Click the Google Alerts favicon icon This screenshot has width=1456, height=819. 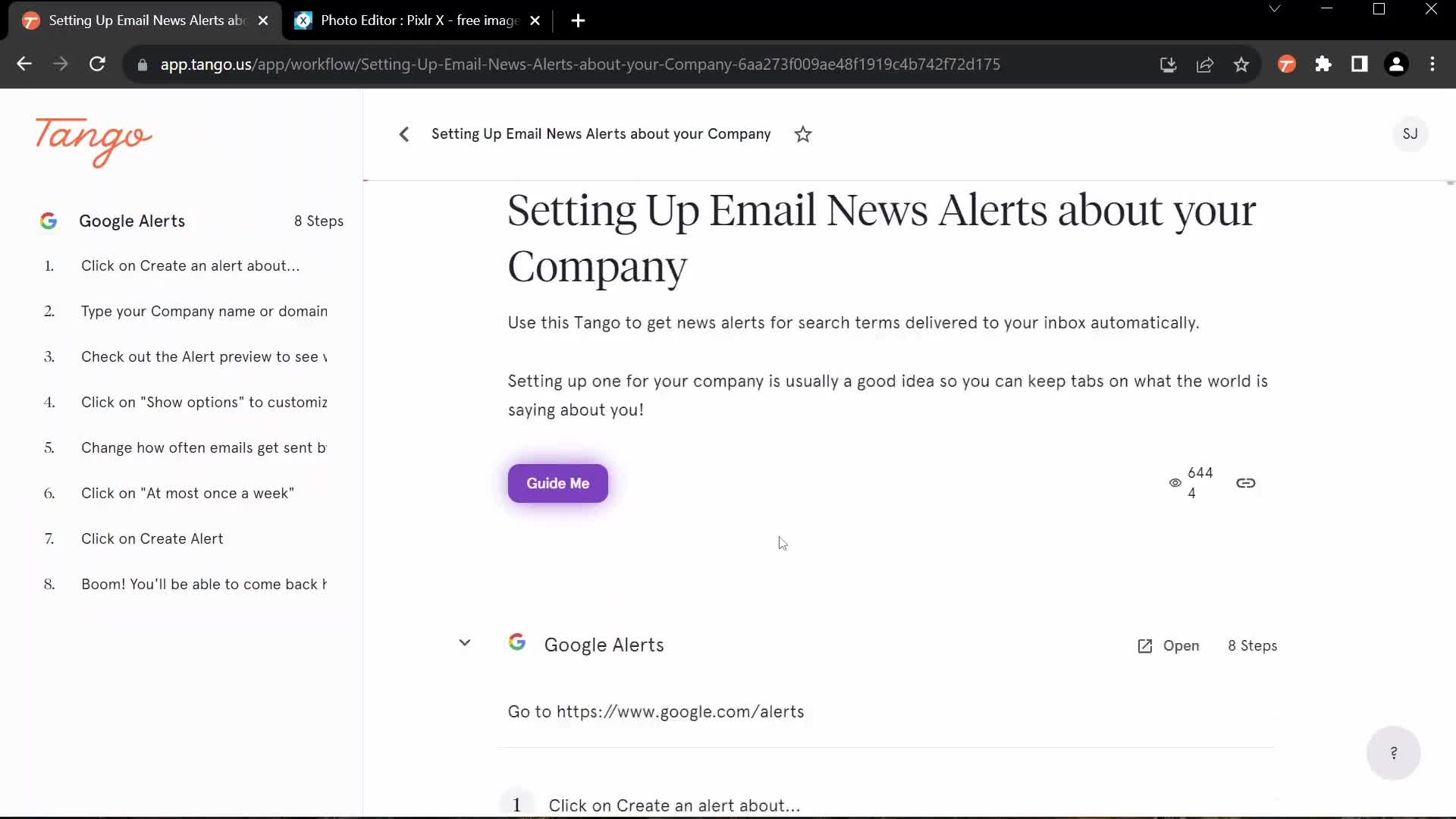pos(48,221)
